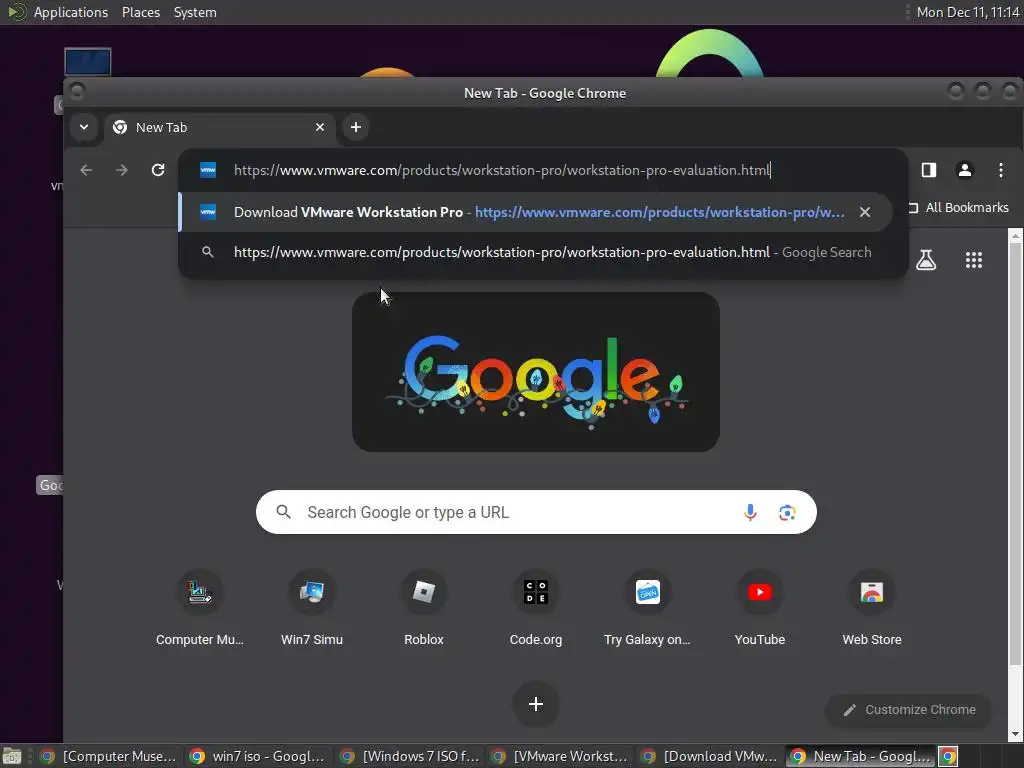This screenshot has height=768, width=1024.
Task: Focus the Search Google or type a URL box
Action: tap(536, 513)
